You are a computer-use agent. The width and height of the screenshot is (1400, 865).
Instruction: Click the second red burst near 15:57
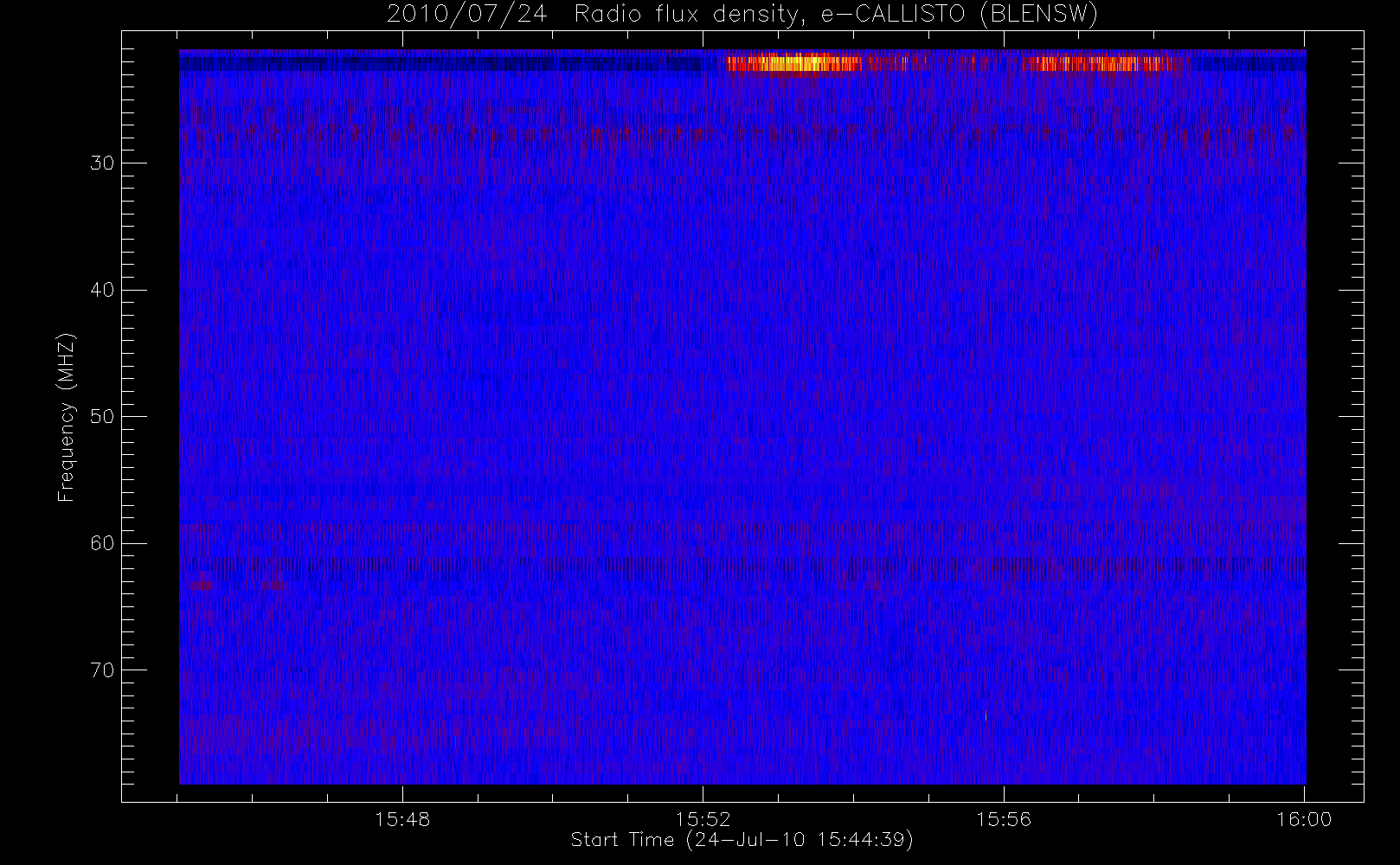click(1099, 63)
